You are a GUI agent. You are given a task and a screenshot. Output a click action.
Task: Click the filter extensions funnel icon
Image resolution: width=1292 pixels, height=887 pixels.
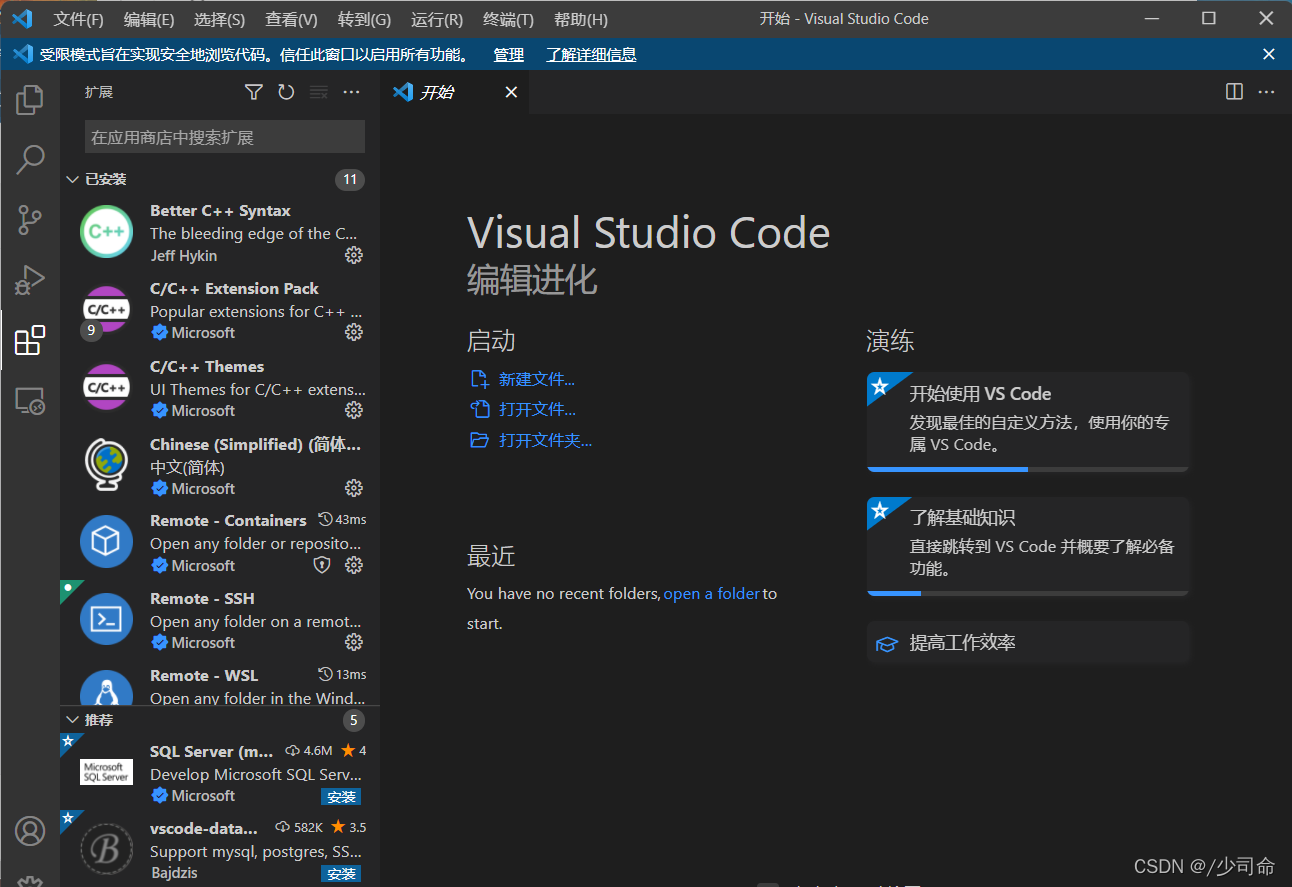coord(254,92)
